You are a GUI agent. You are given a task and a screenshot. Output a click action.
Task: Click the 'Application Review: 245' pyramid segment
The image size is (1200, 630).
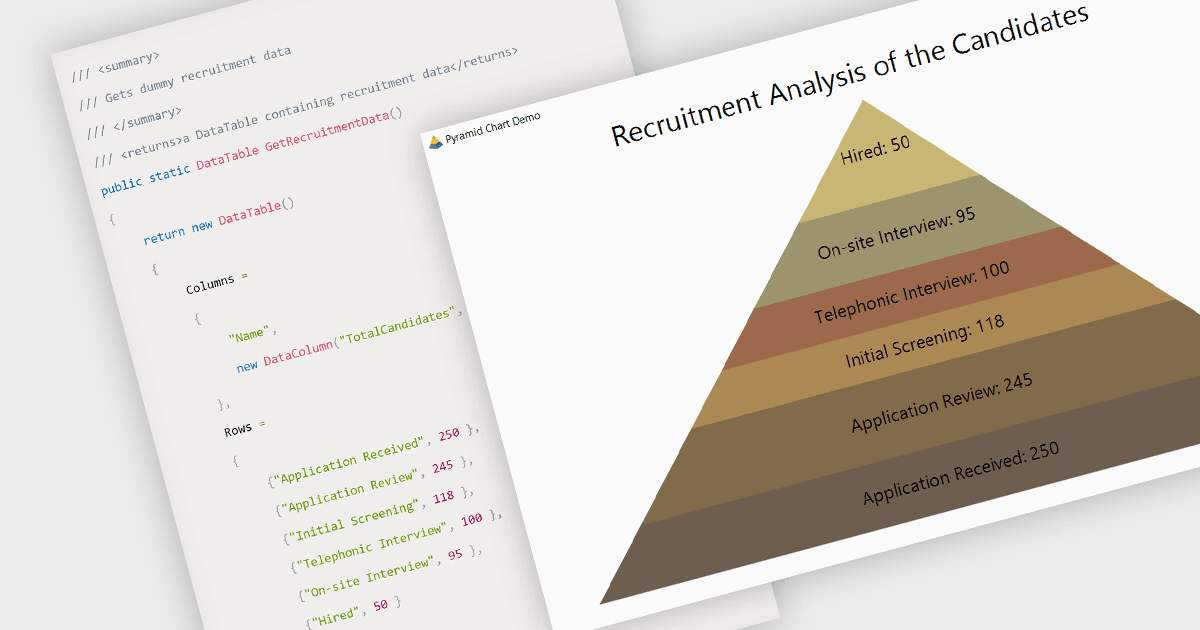(x=940, y=402)
